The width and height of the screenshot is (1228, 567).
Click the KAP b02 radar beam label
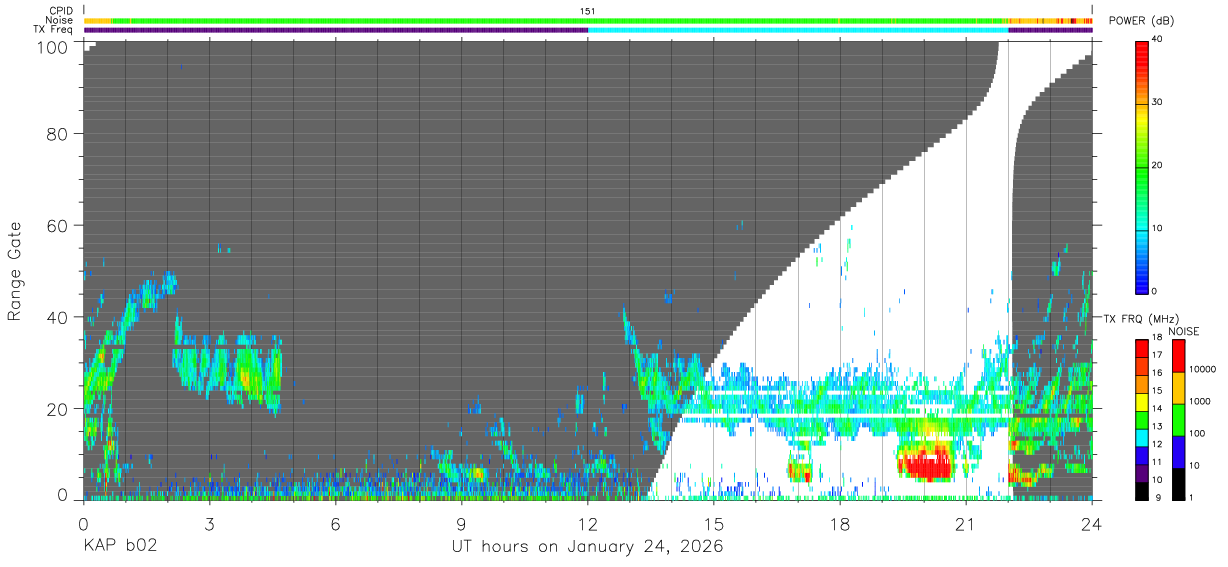(120, 547)
